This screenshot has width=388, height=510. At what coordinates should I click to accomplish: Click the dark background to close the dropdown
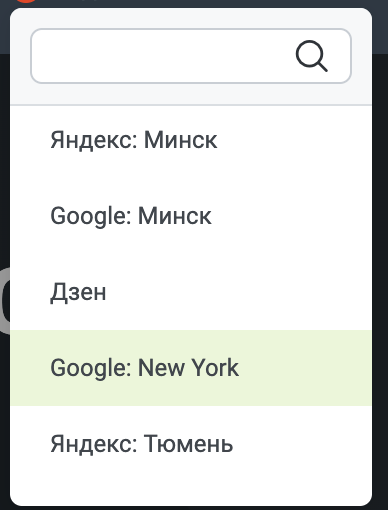380,267
